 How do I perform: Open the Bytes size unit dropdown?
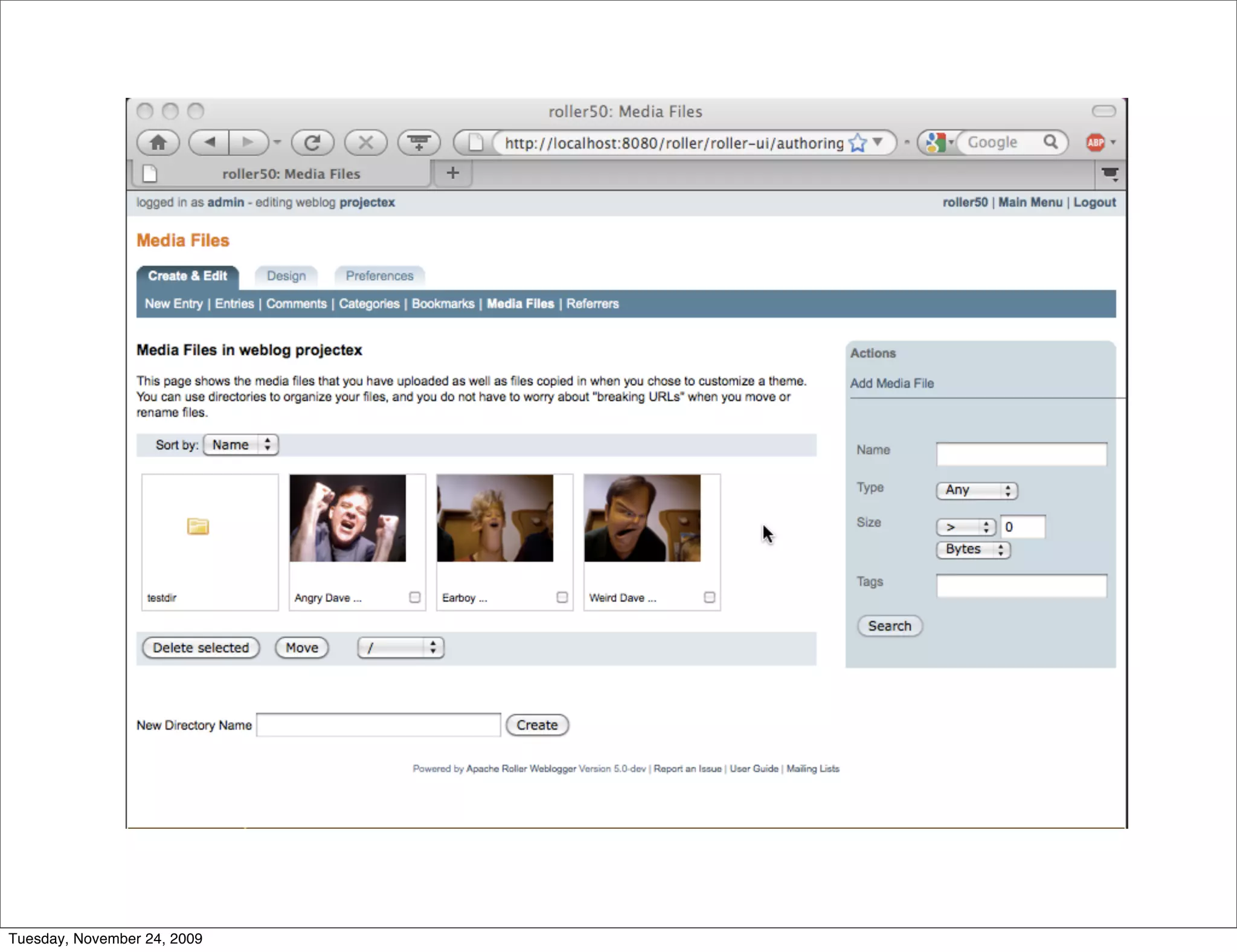coord(972,549)
